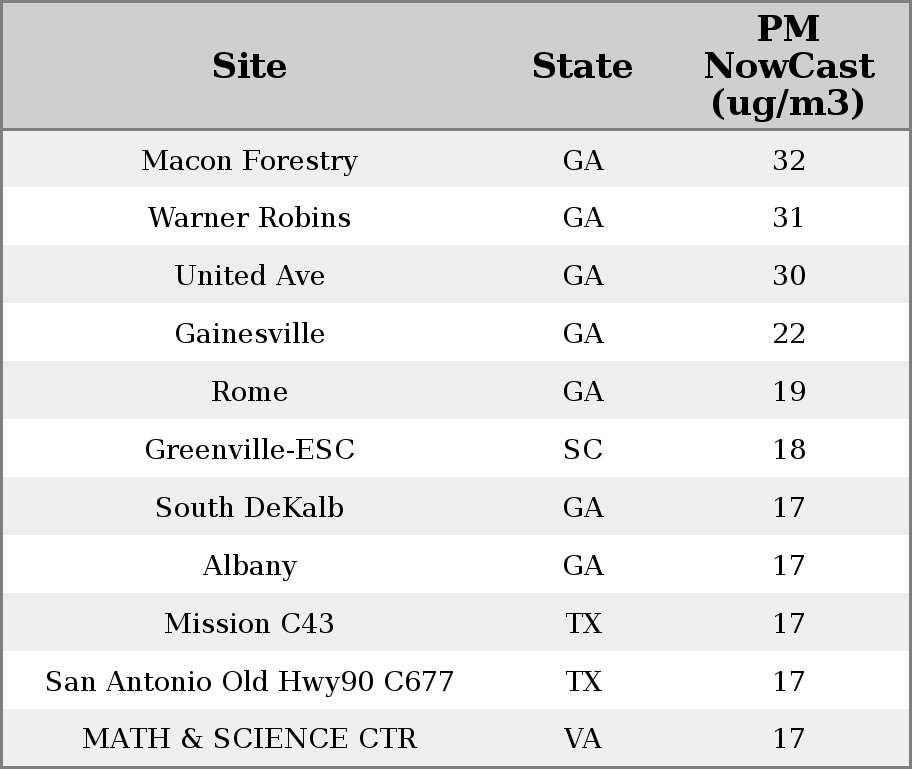Select the TX state cell for Mission C43
Screen dimensions: 912x769
[x=583, y=624]
